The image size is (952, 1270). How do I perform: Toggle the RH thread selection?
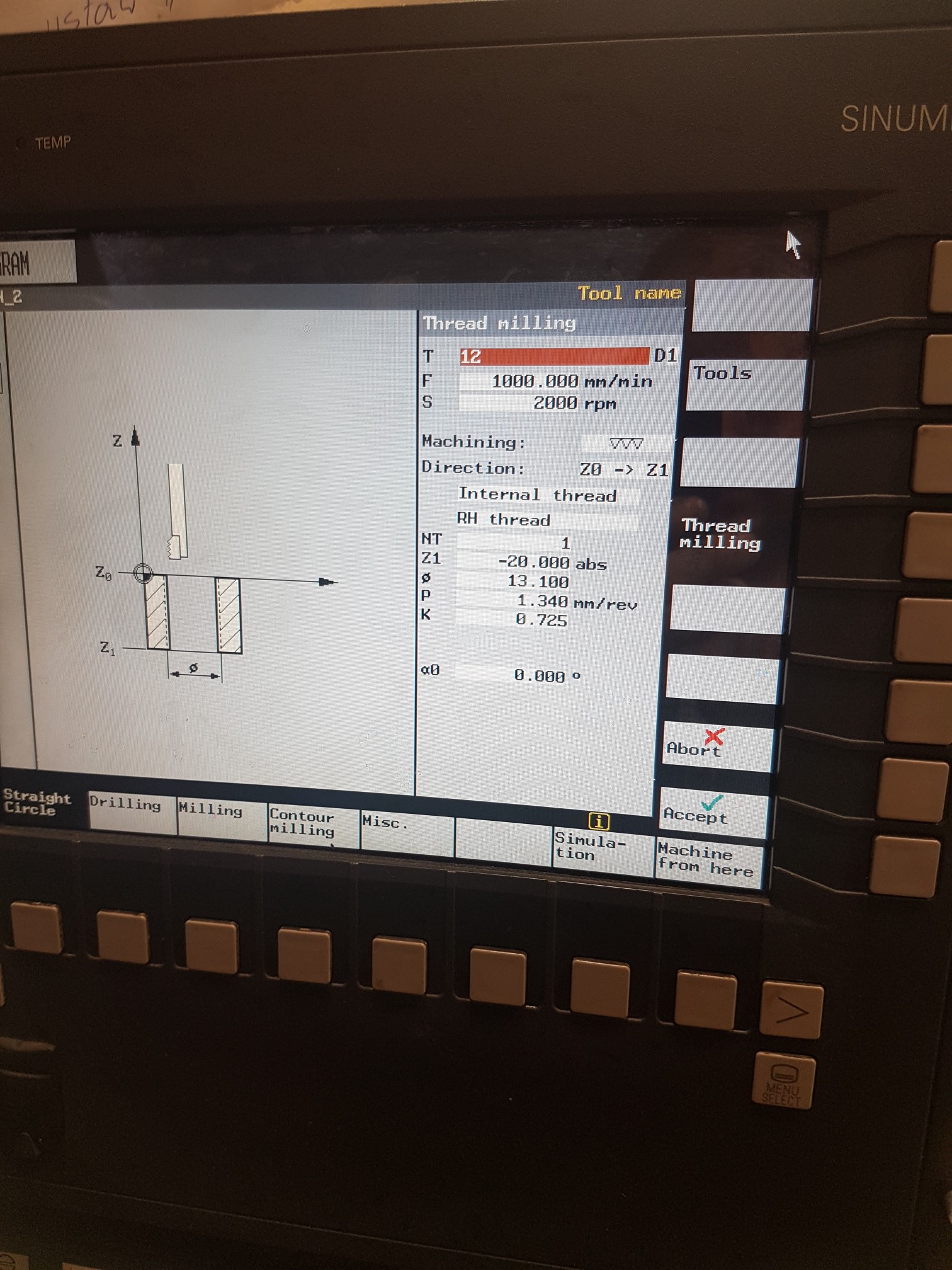(x=547, y=520)
